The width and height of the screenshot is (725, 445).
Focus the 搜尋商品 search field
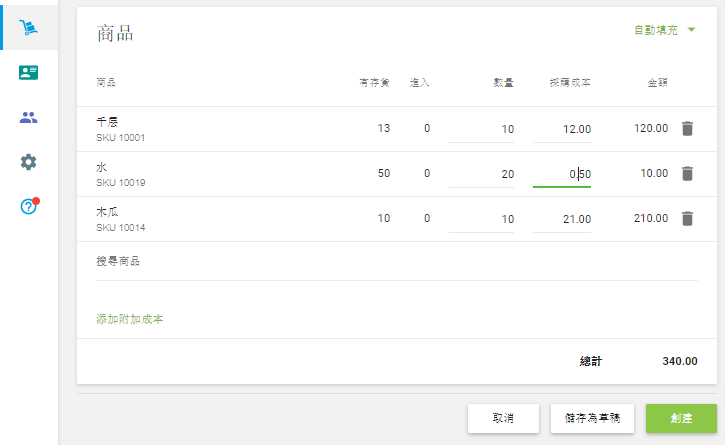point(396,262)
